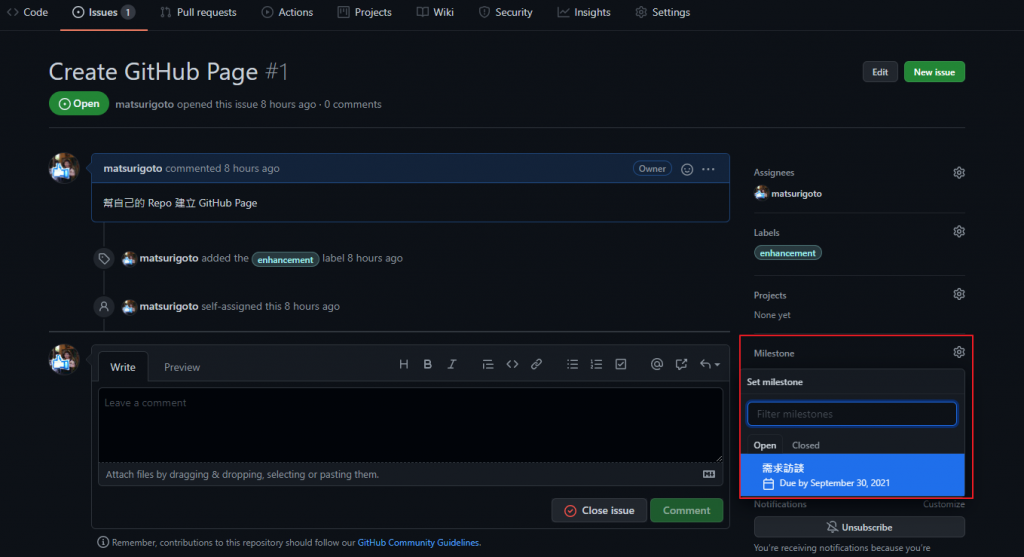Open the GitHub Community Guidelines link
Image resolution: width=1024 pixels, height=557 pixels.
tap(418, 543)
